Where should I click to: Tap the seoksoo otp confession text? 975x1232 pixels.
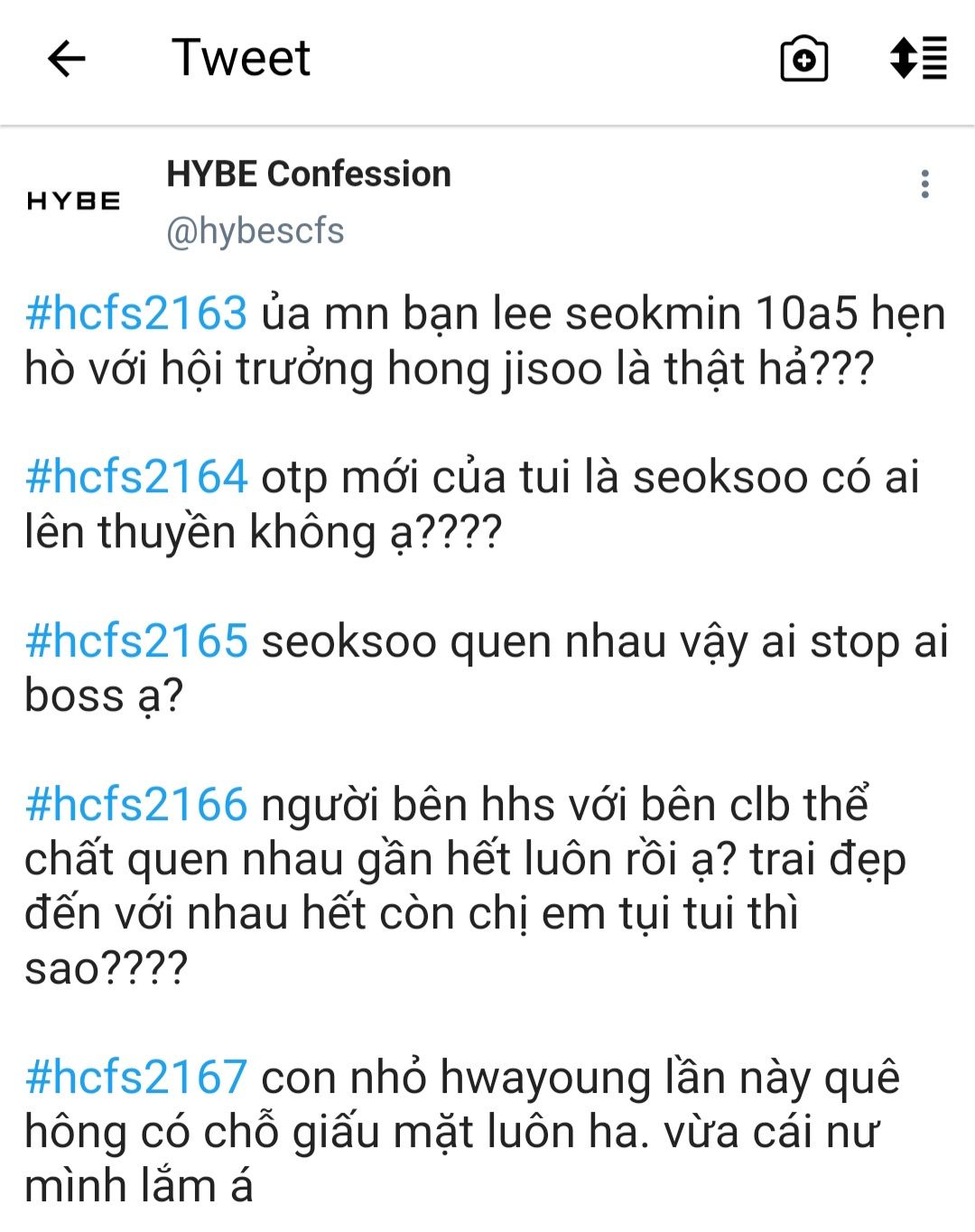(x=471, y=505)
